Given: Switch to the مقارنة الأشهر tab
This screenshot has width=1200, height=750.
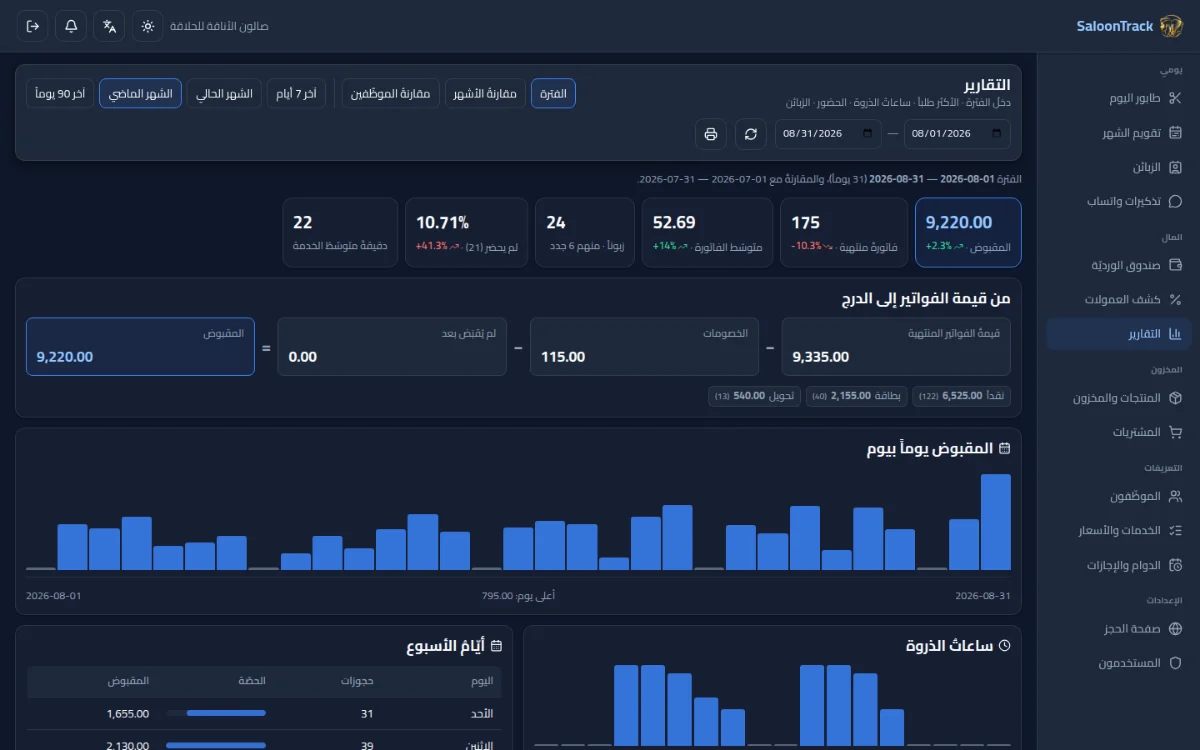Looking at the screenshot, I should tap(485, 94).
